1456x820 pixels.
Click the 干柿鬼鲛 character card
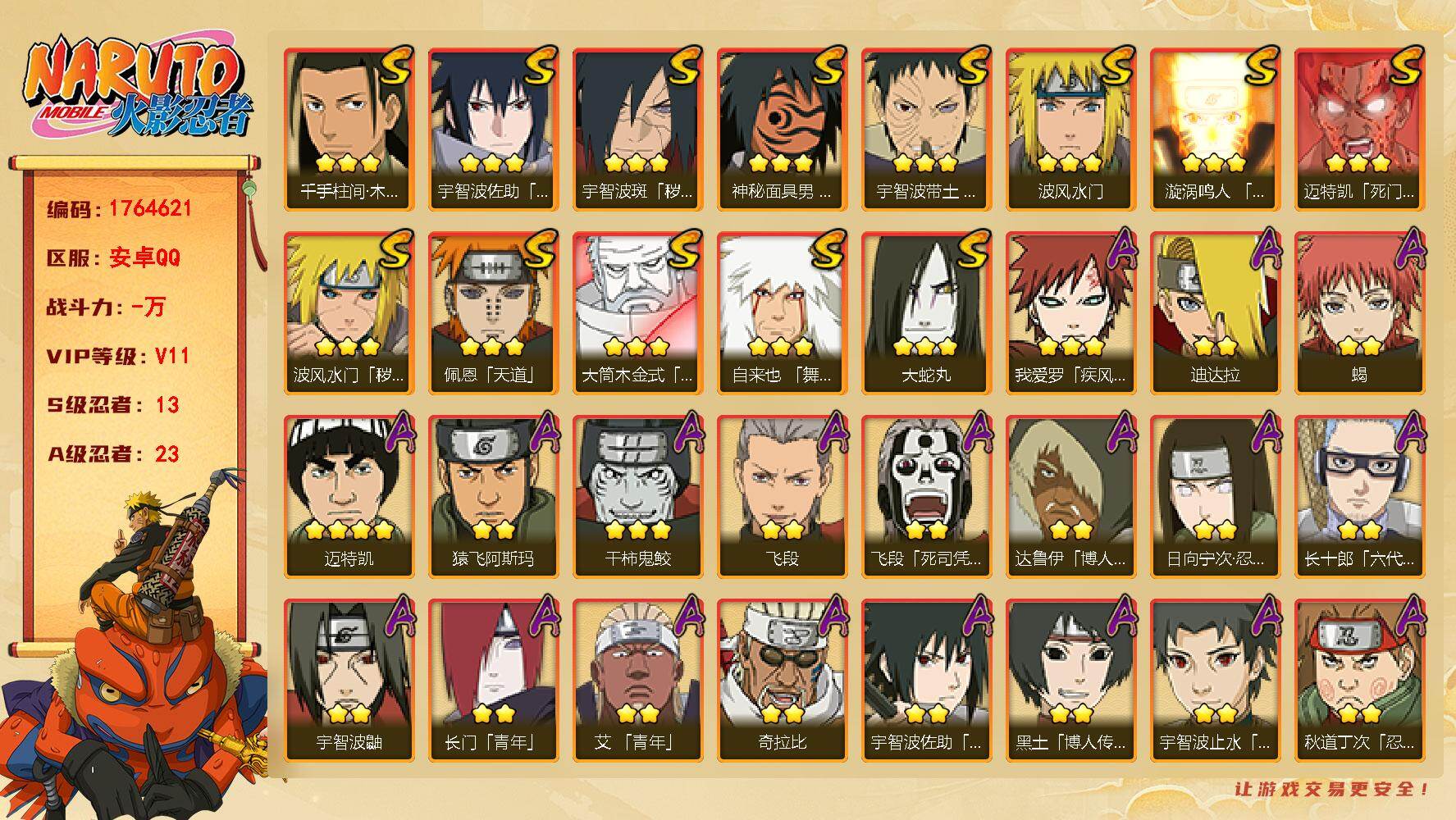pyautogui.click(x=637, y=496)
